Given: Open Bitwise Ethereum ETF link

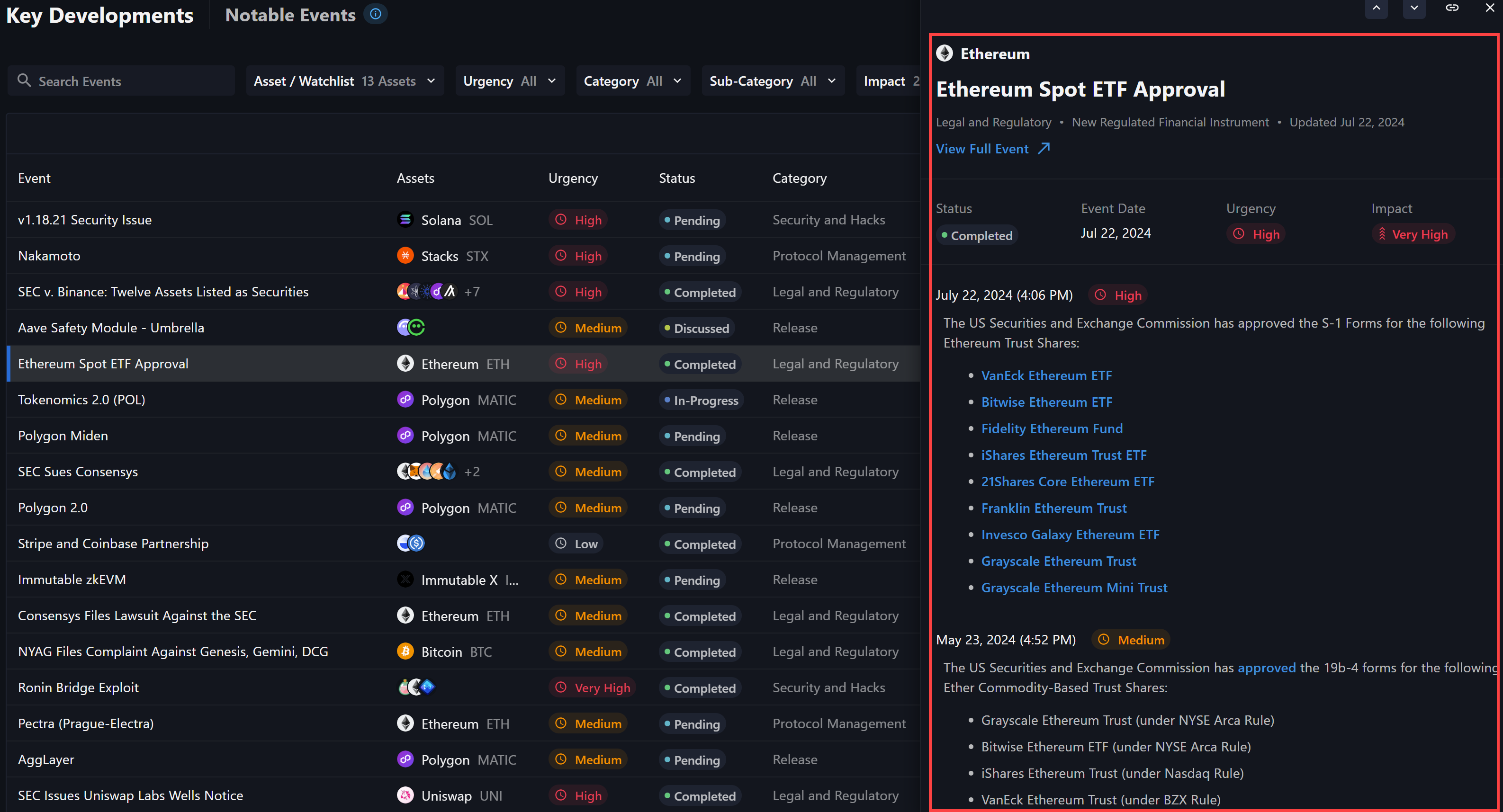Looking at the screenshot, I should (x=1047, y=402).
